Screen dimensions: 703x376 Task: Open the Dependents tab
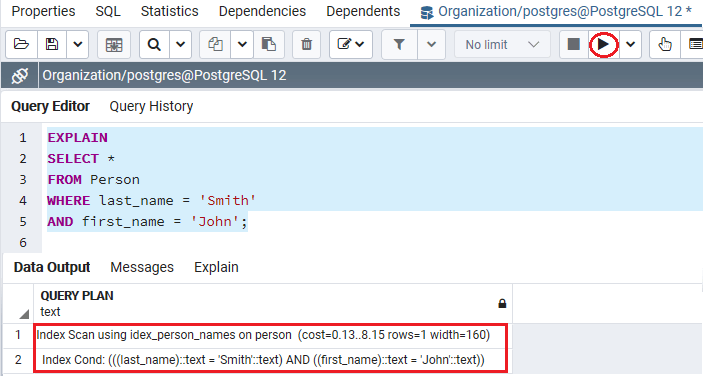coord(363,11)
